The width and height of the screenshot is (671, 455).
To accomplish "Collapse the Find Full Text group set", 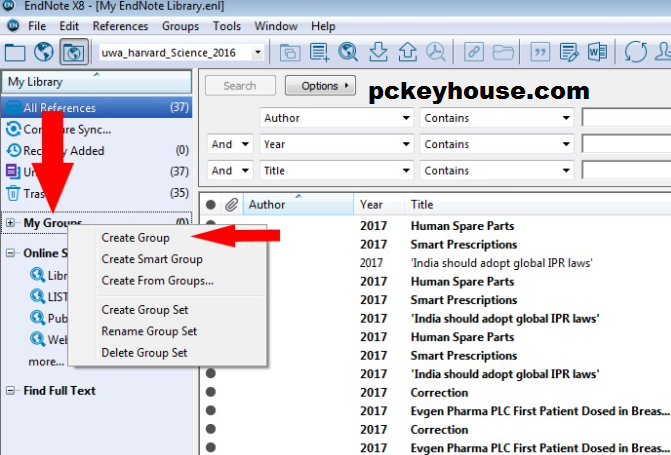I will pos(11,390).
